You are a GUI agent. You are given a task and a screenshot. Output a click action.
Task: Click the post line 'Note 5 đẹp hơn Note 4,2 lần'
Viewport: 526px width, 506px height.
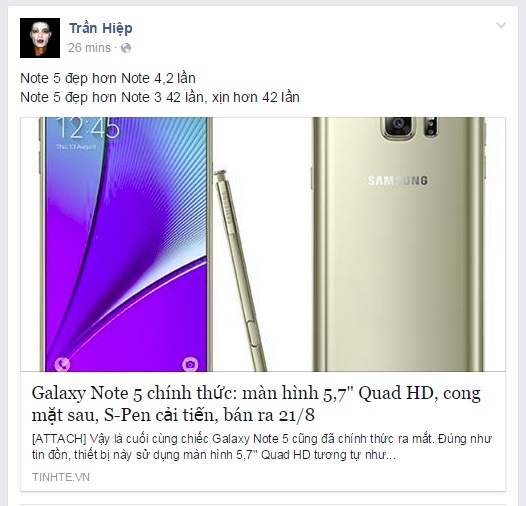108,78
